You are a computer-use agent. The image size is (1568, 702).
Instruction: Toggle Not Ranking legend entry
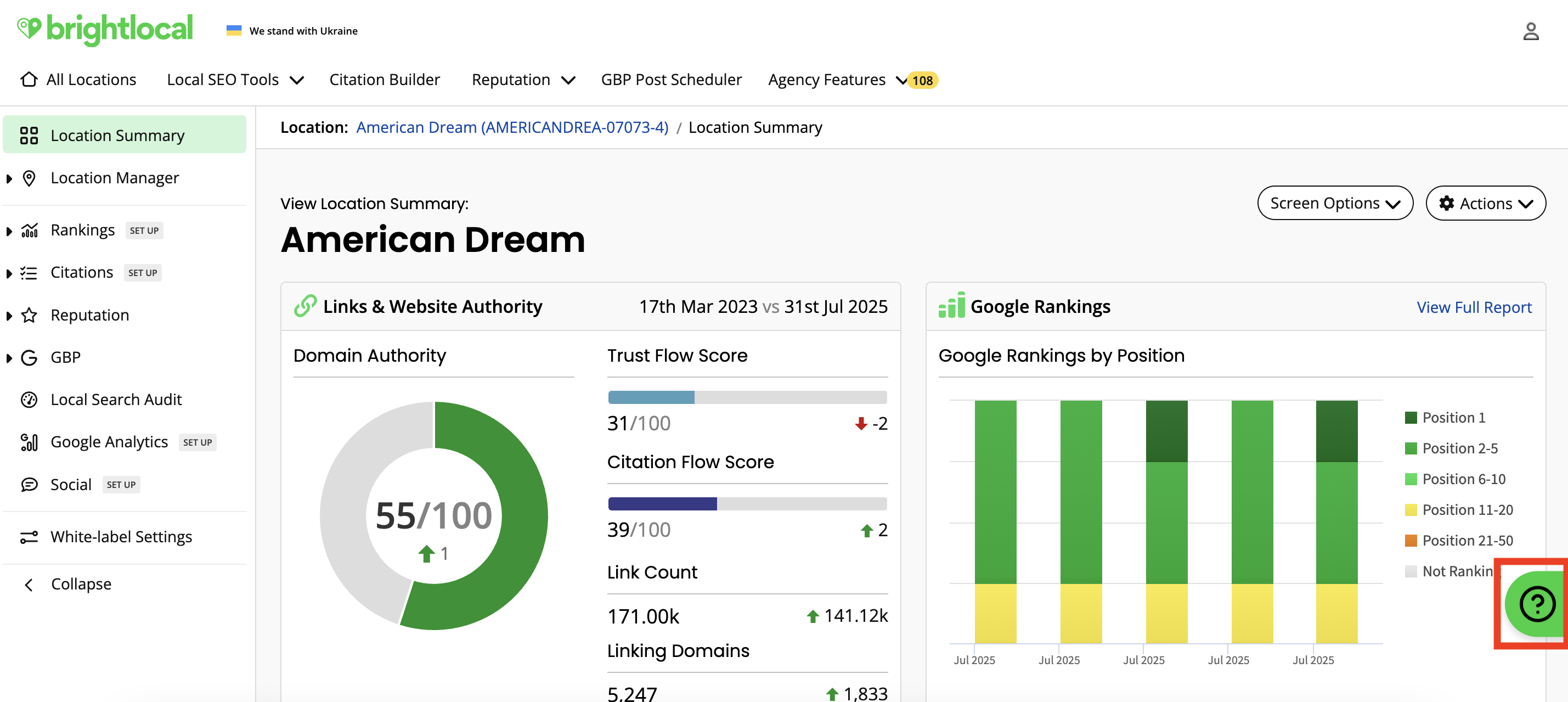(x=1449, y=572)
